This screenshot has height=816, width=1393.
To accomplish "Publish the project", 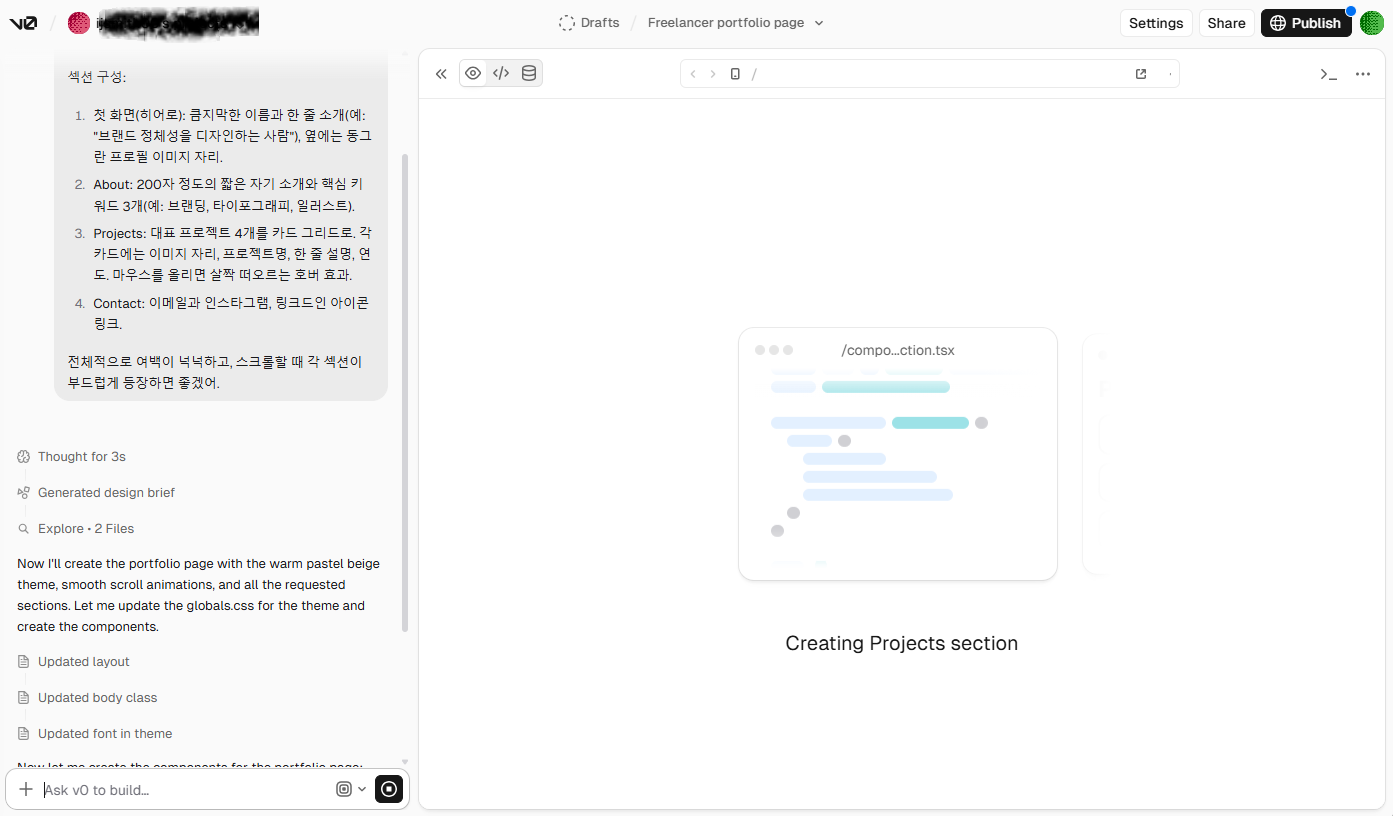I will point(1305,23).
